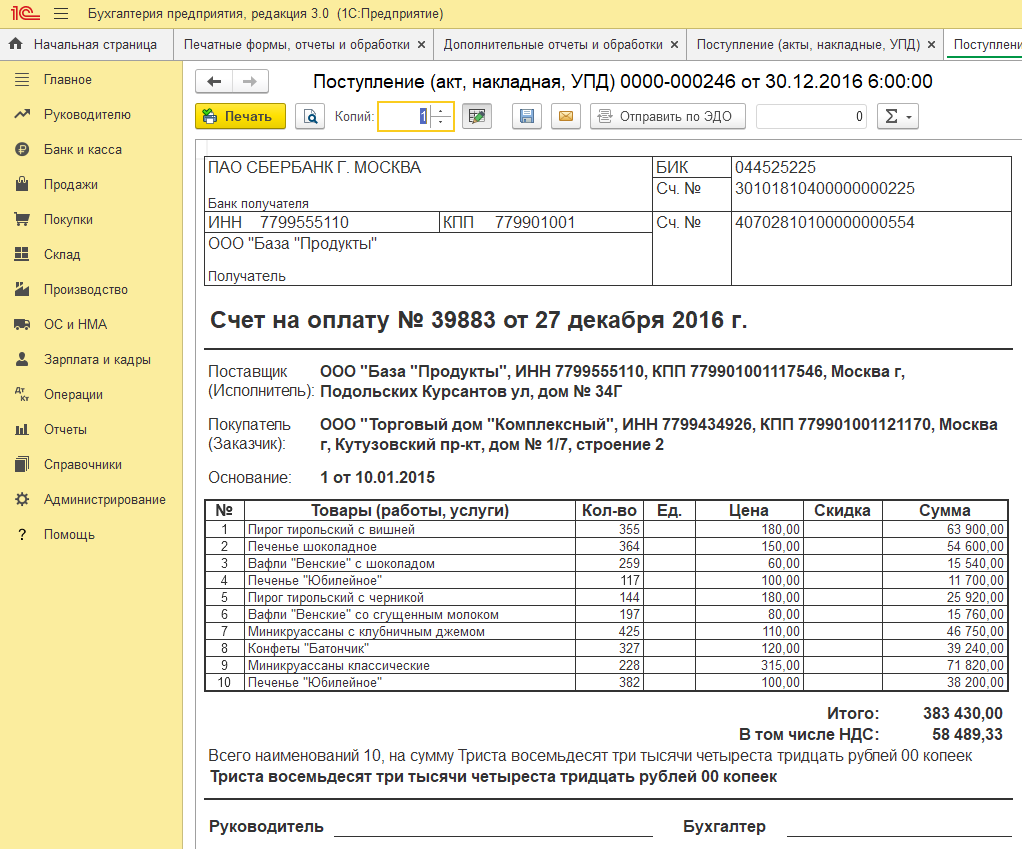Toggle edit mode icon in toolbar
The height and width of the screenshot is (849, 1022).
476,117
